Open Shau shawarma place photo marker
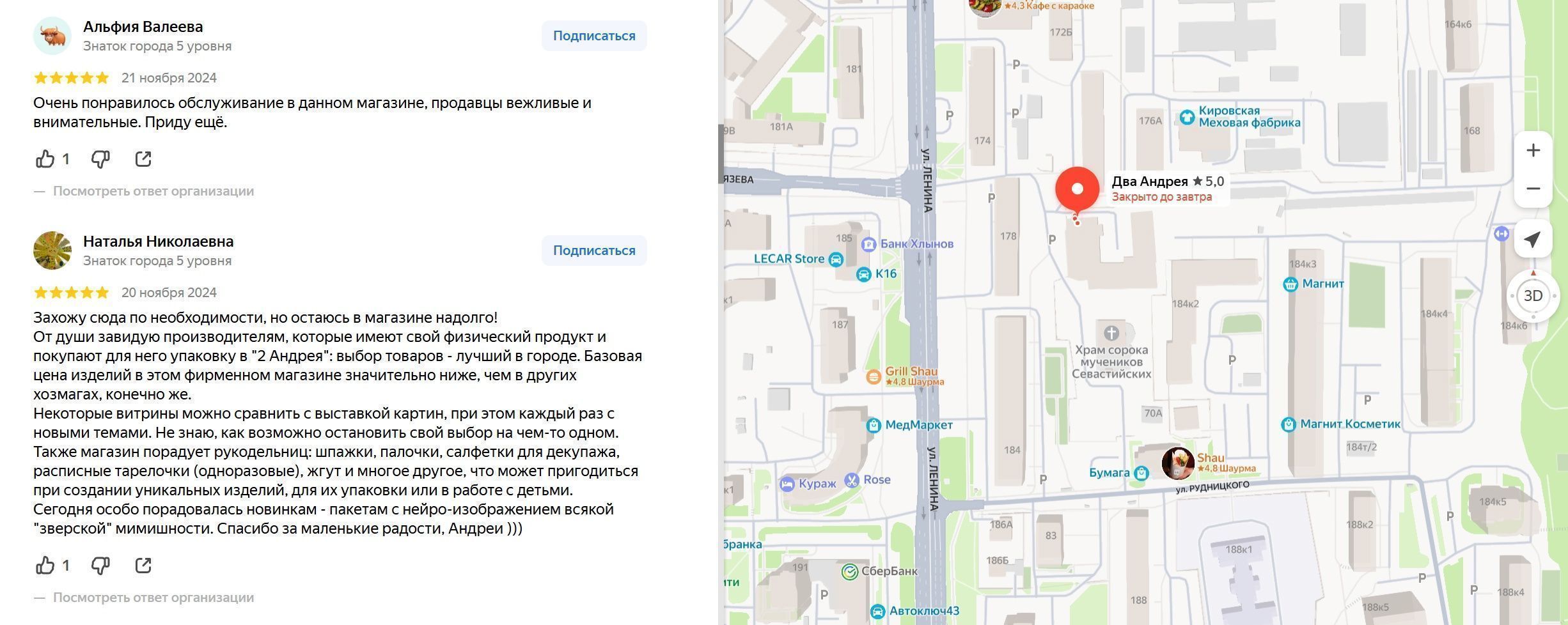The image size is (1568, 625). 1177,463
